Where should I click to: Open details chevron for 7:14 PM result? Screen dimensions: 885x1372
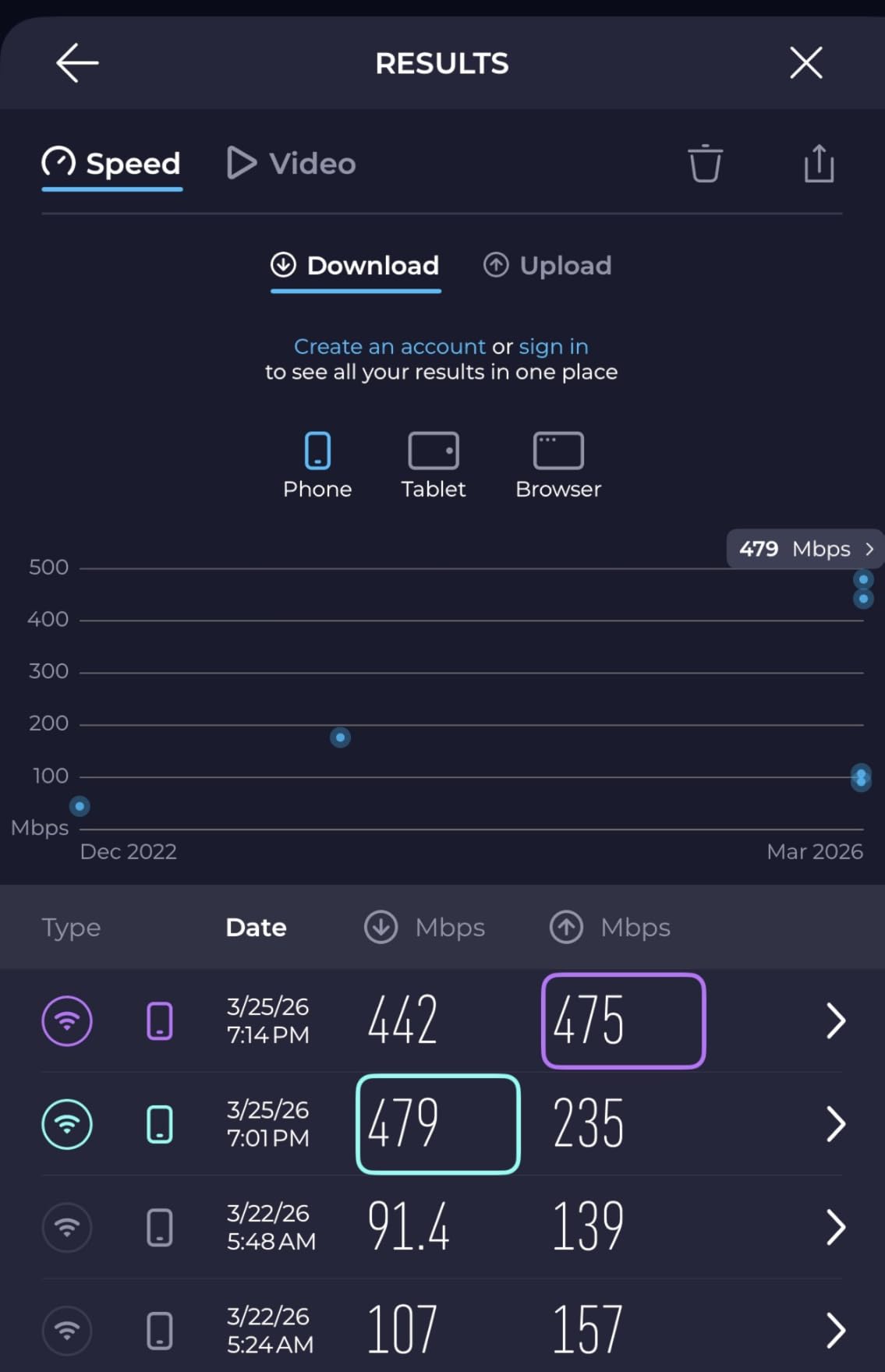pos(835,1021)
